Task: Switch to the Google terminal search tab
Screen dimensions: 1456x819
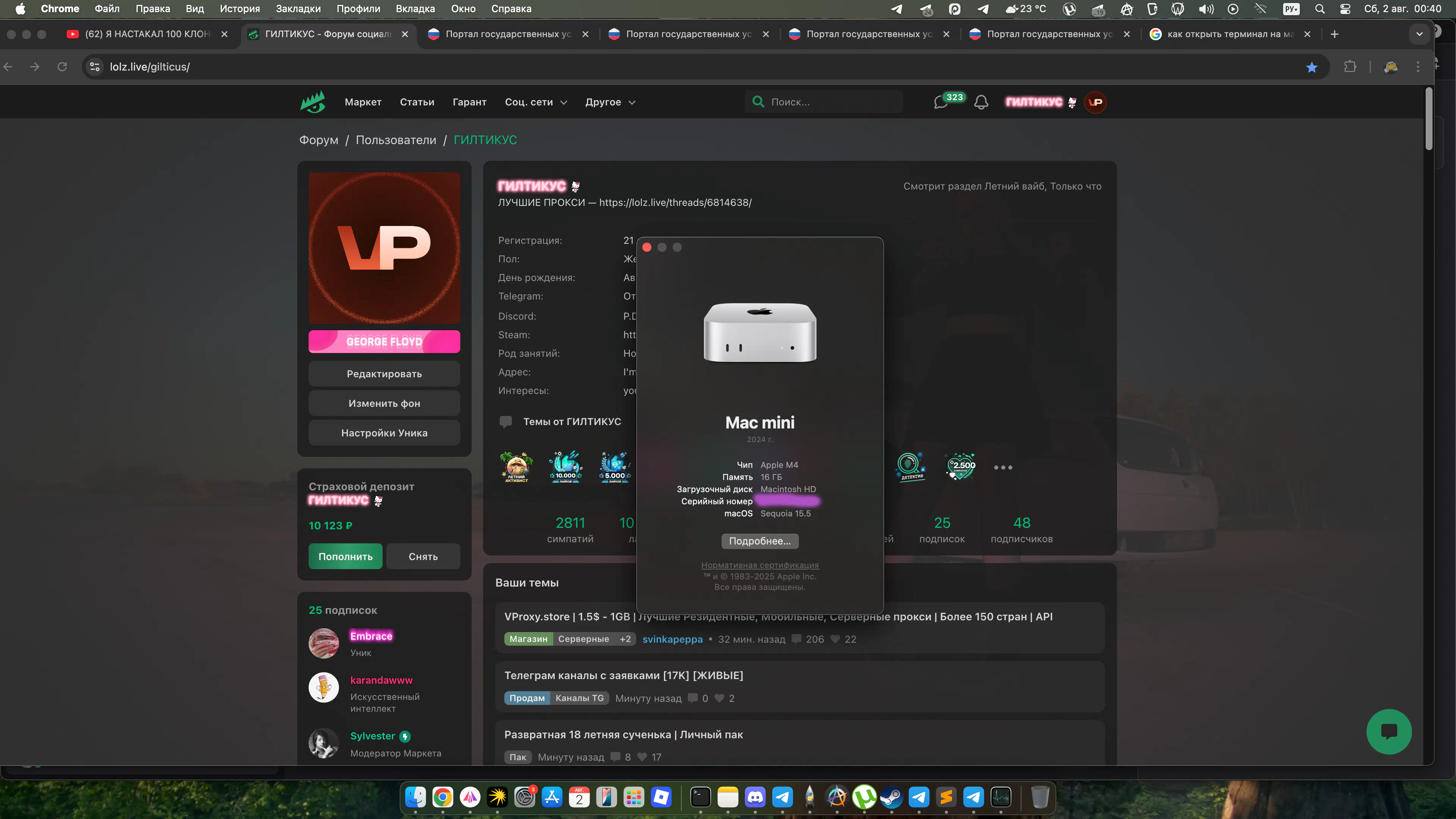Action: 1230,34
